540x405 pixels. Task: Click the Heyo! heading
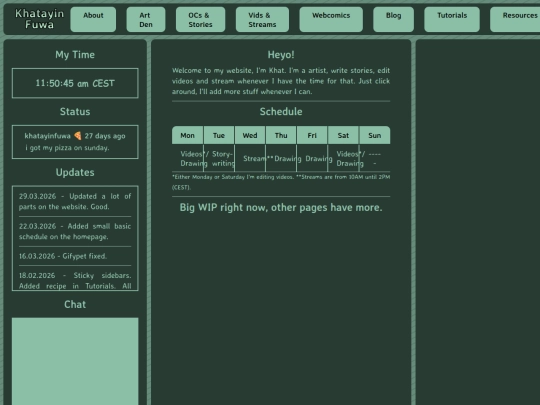coord(281,54)
